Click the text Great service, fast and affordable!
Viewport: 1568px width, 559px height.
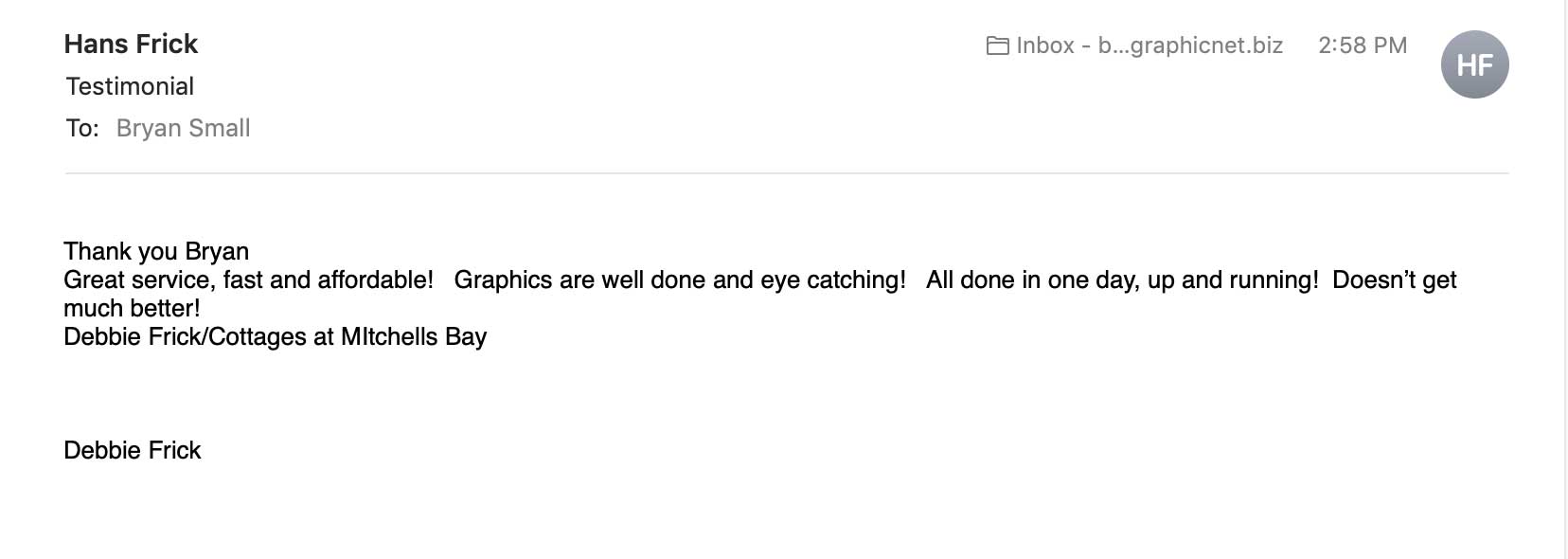pos(248,279)
